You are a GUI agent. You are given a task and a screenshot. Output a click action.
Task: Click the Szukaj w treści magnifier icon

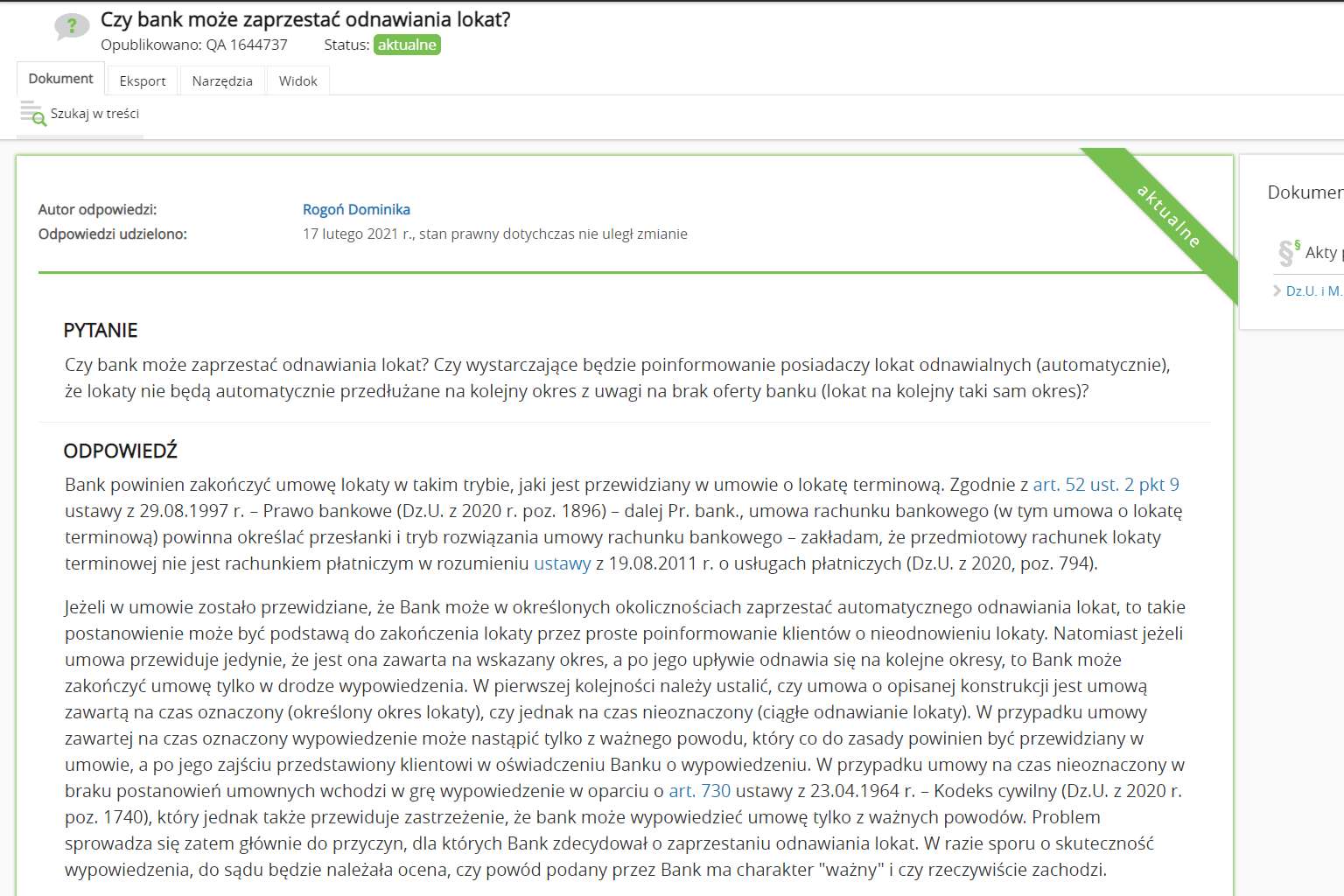point(33,114)
